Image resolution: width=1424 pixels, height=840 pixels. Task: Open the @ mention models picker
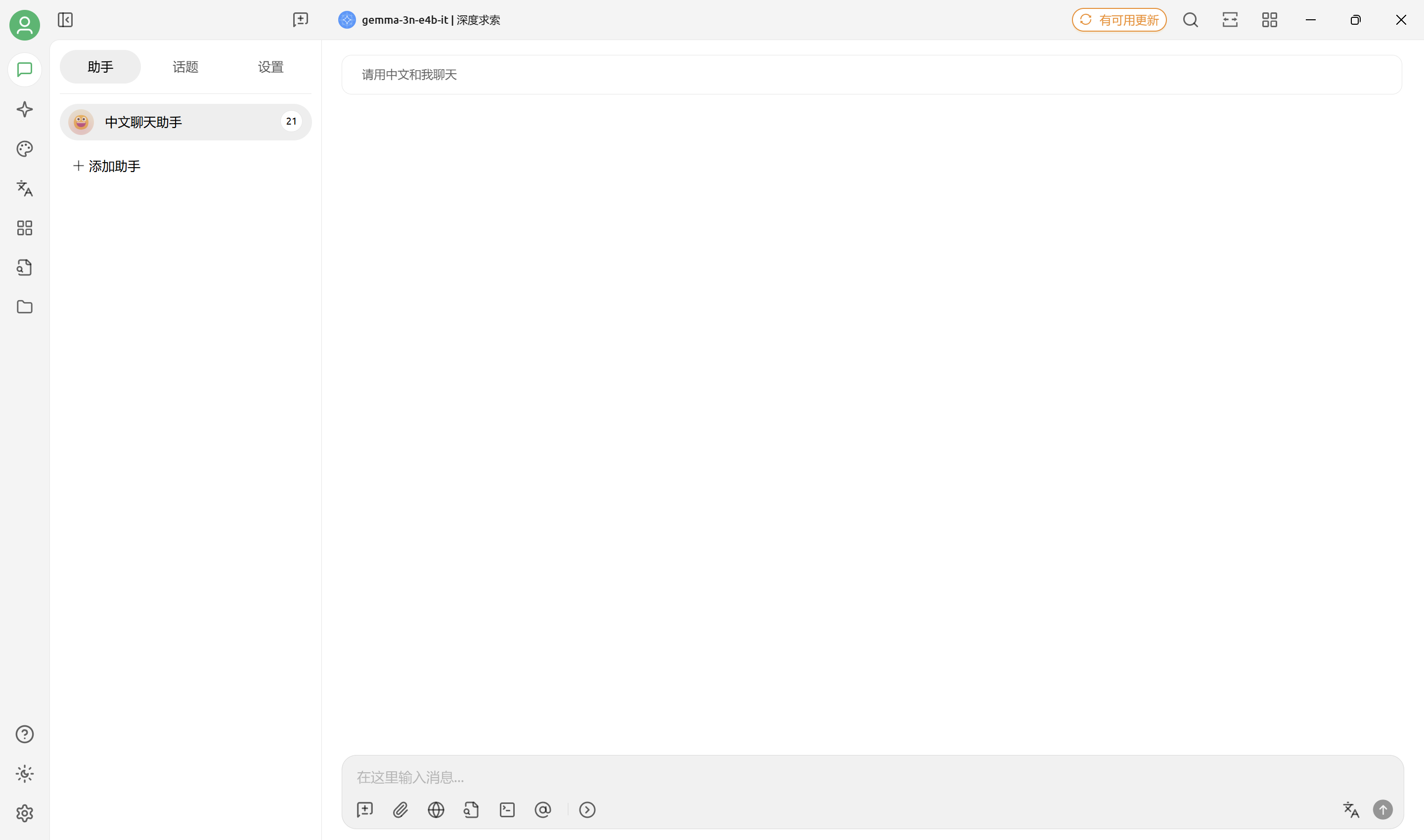pos(542,810)
